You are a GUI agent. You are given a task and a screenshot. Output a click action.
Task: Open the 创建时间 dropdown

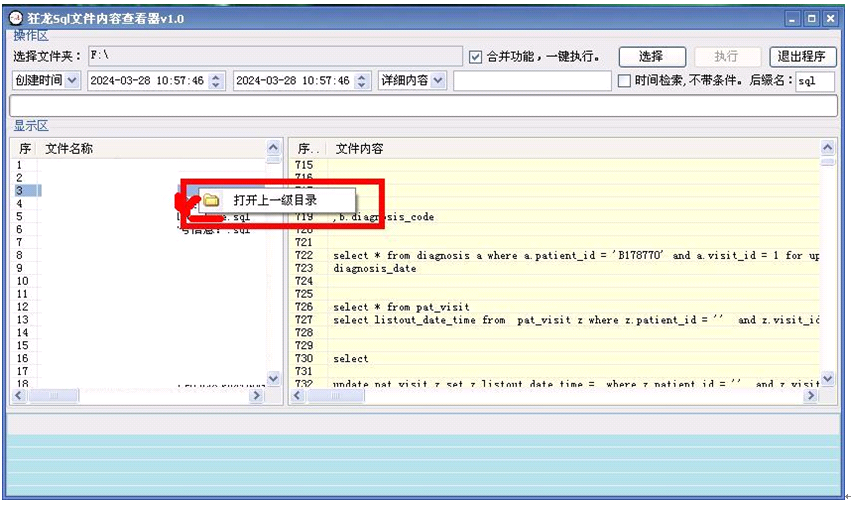click(72, 80)
